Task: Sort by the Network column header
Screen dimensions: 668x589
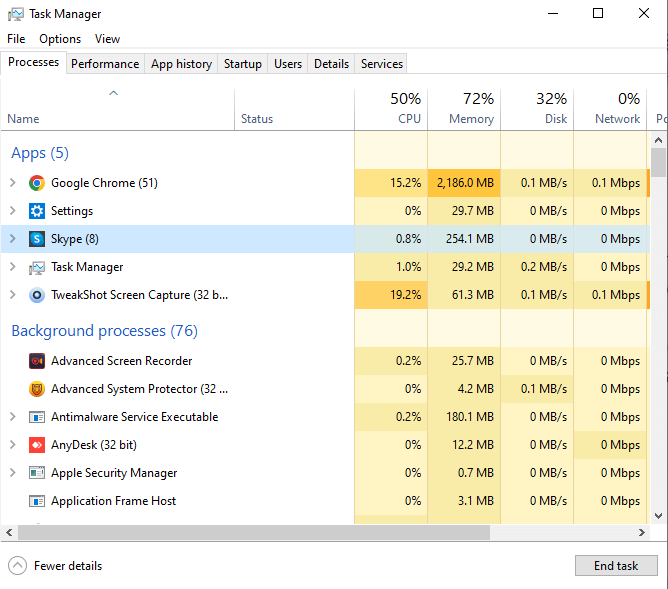Action: (x=610, y=109)
